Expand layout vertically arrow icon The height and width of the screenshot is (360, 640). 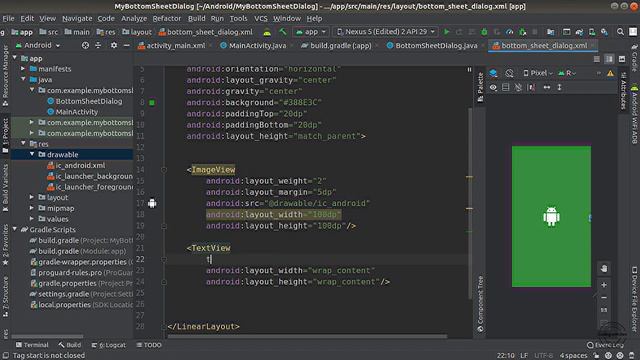click(x=559, y=87)
